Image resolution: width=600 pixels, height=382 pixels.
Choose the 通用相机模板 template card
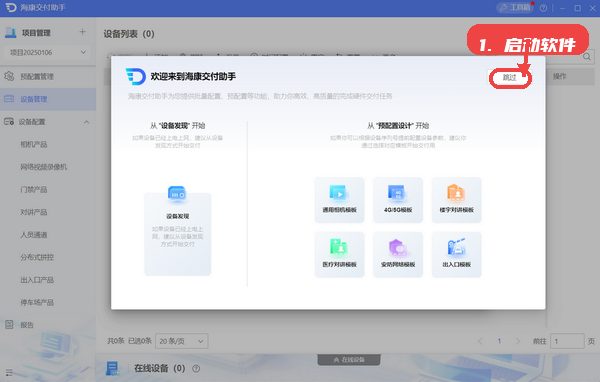pos(339,200)
